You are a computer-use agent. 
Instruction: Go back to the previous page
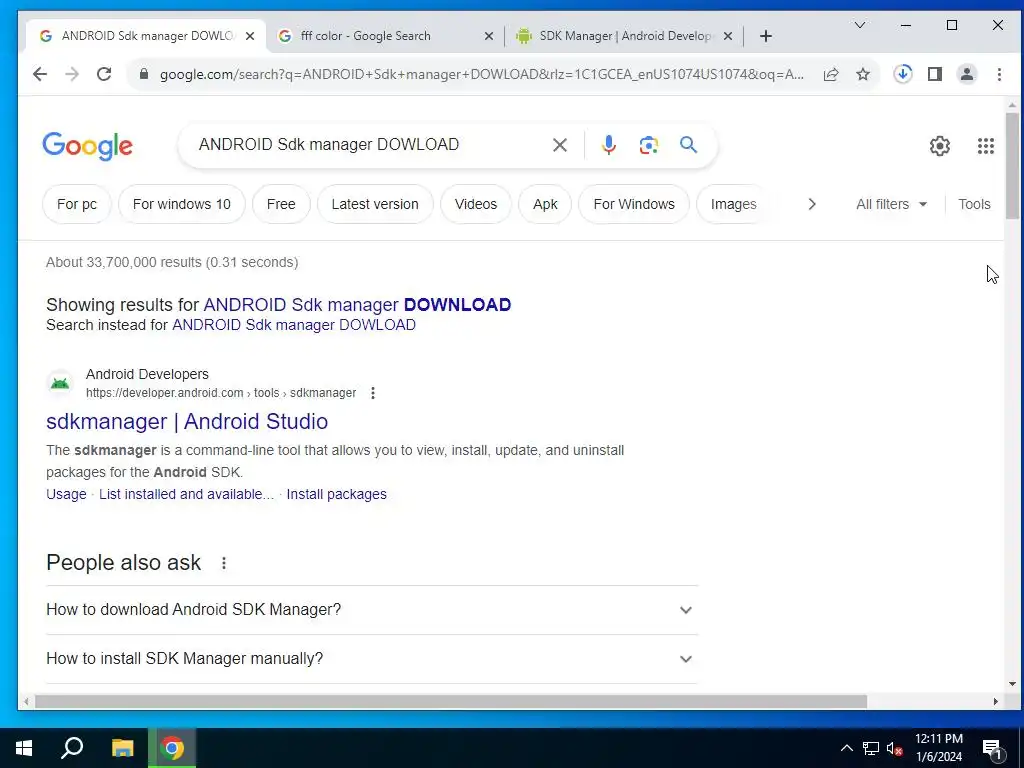click(40, 74)
